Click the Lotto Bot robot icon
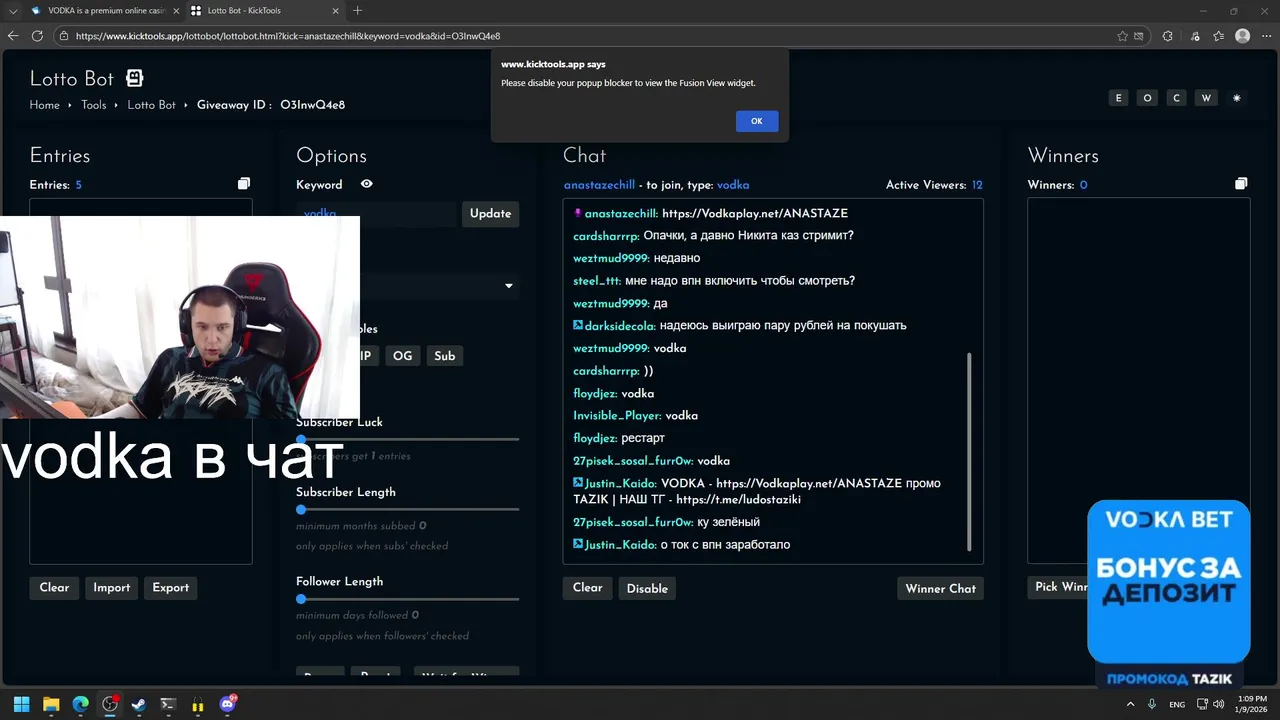 tap(134, 78)
